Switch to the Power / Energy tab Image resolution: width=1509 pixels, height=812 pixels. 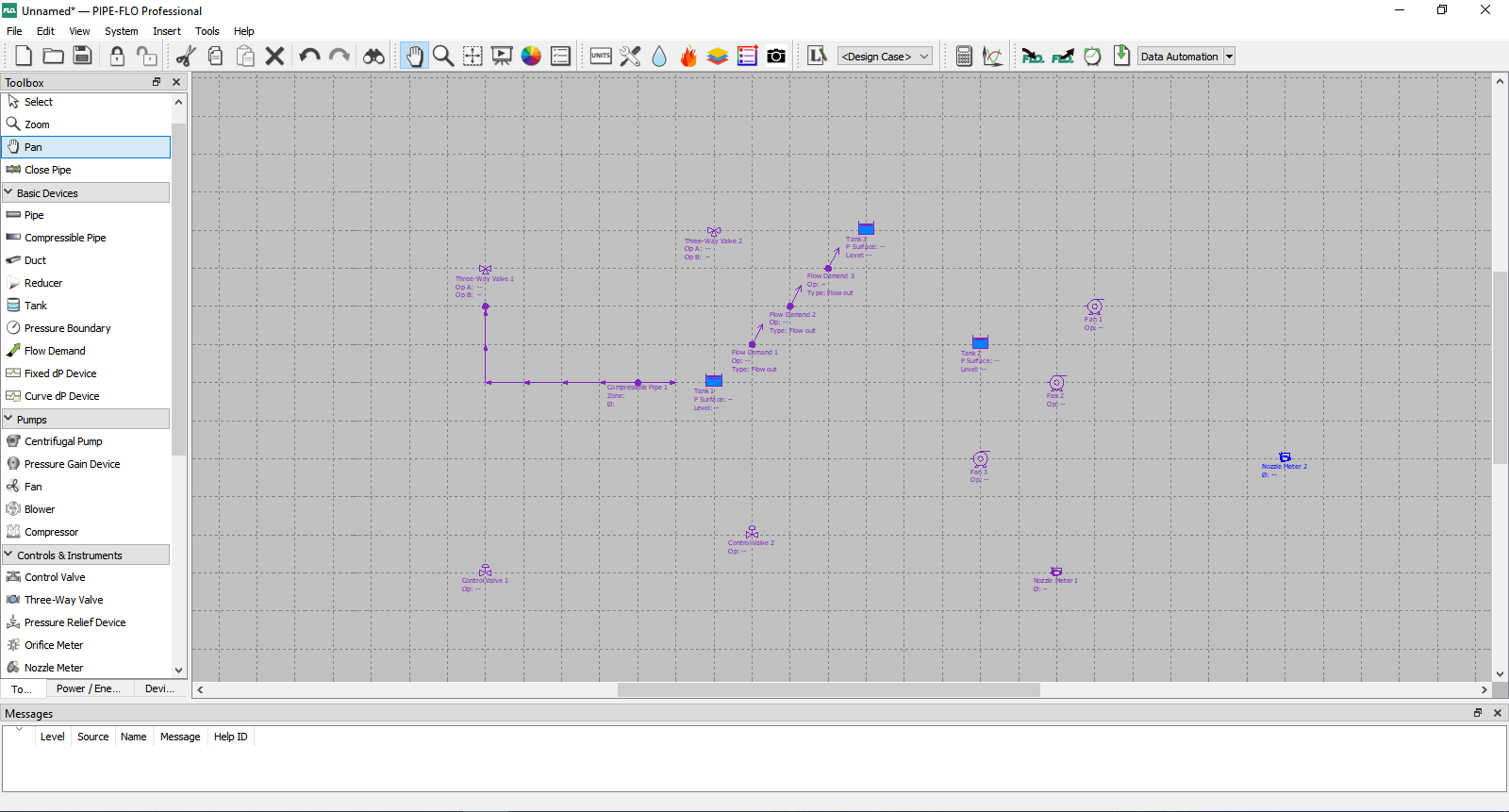coord(88,688)
